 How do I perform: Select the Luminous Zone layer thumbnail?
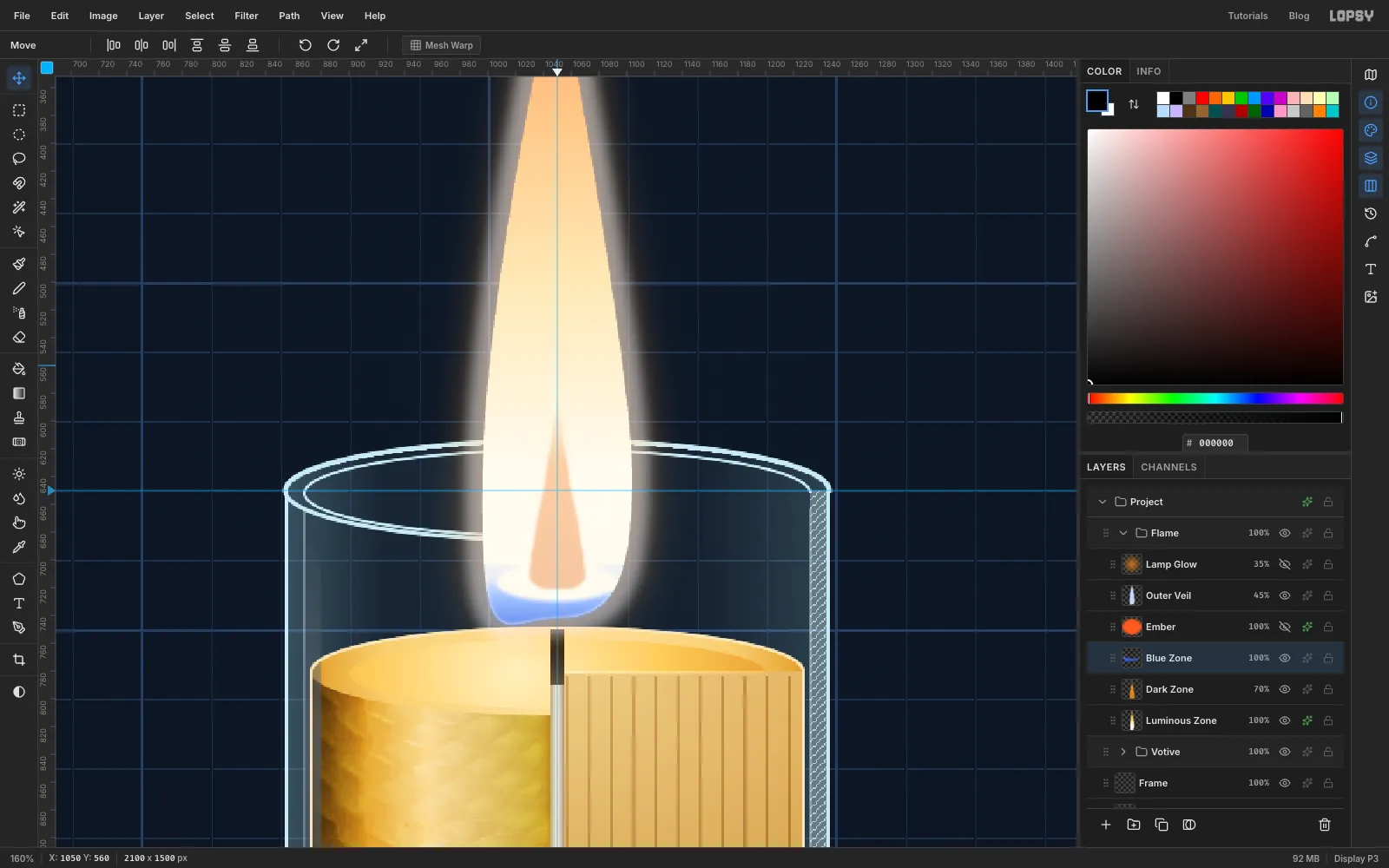tap(1132, 720)
